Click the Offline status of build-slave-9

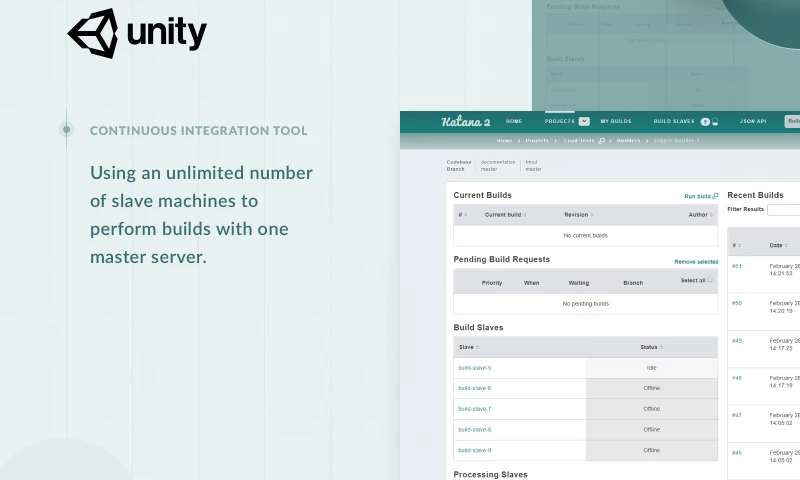point(652,450)
